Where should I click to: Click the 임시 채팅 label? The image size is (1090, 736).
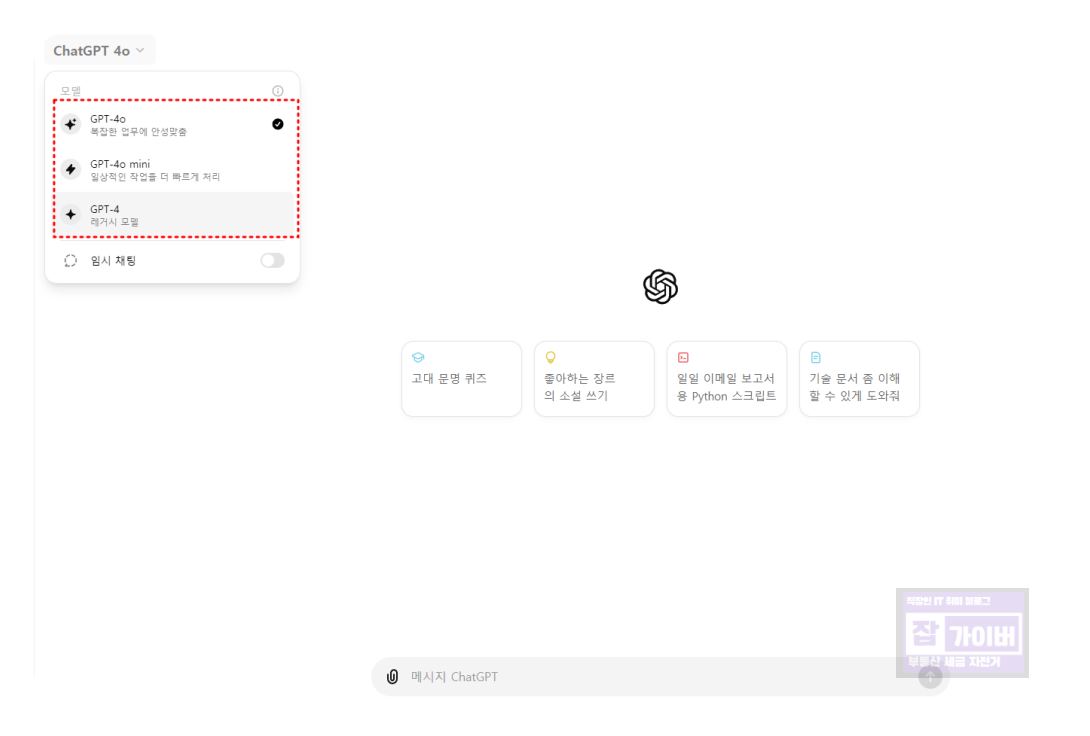(113, 261)
